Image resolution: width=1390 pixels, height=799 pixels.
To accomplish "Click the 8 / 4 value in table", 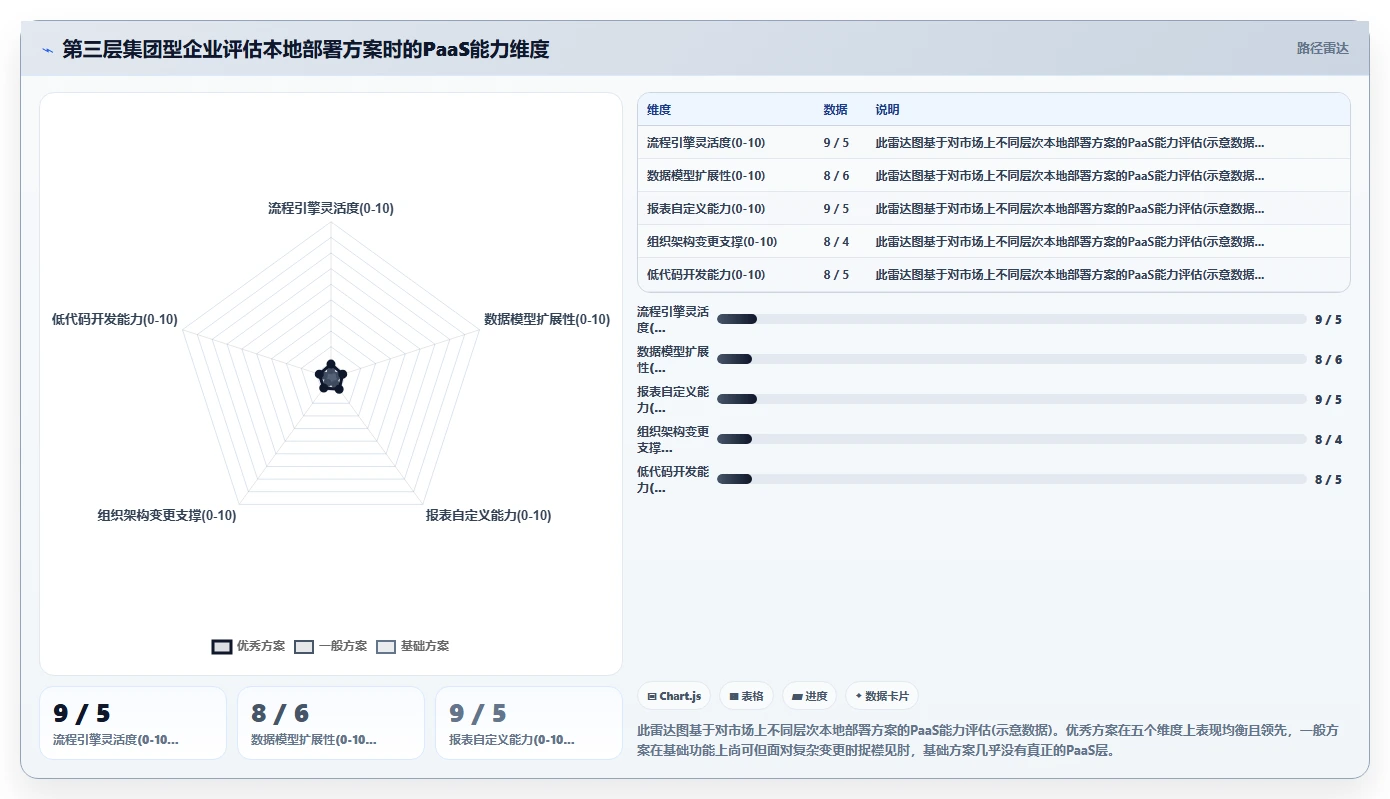I will [x=837, y=242].
